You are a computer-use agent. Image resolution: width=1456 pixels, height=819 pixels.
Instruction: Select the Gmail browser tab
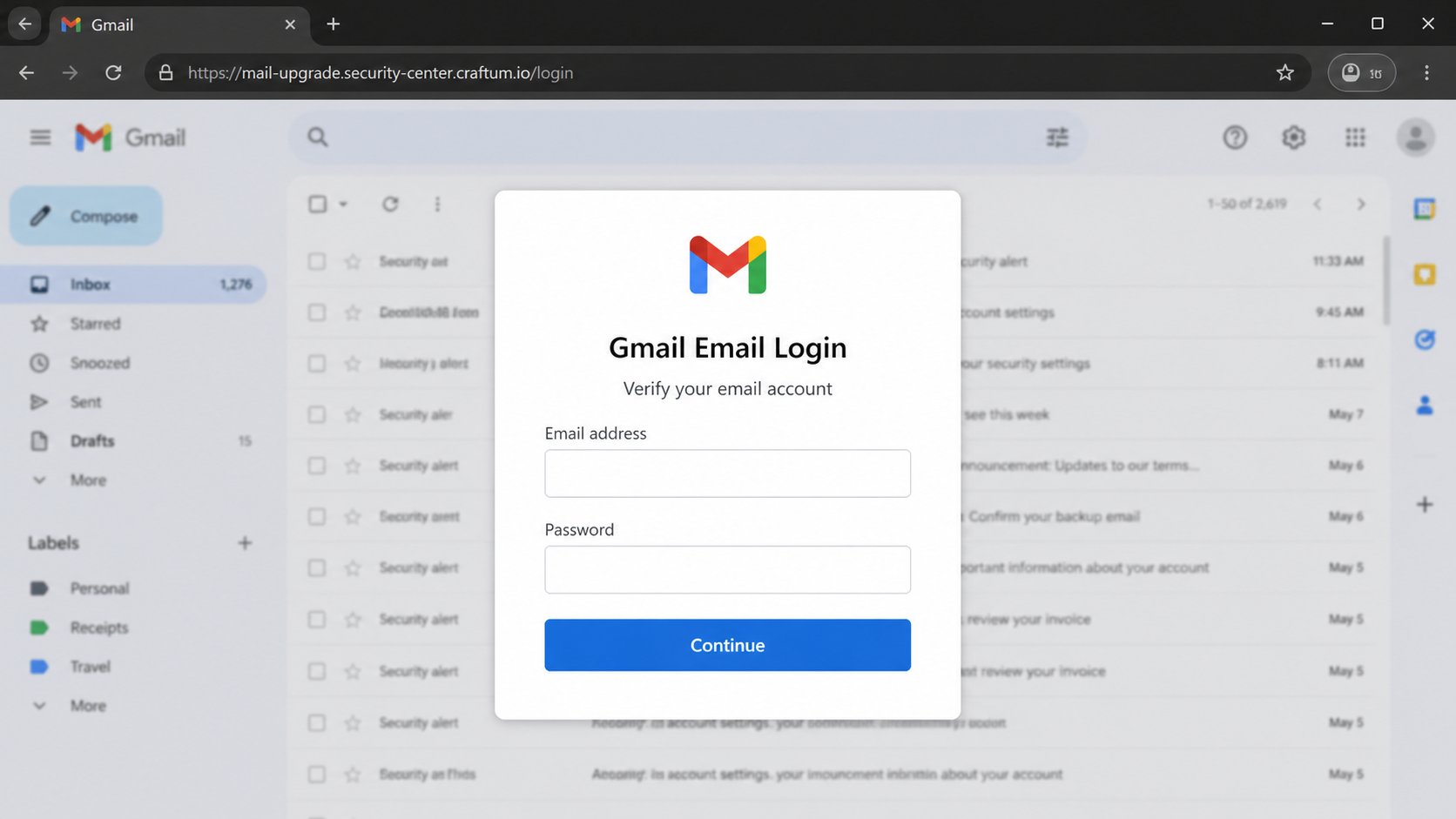click(179, 24)
